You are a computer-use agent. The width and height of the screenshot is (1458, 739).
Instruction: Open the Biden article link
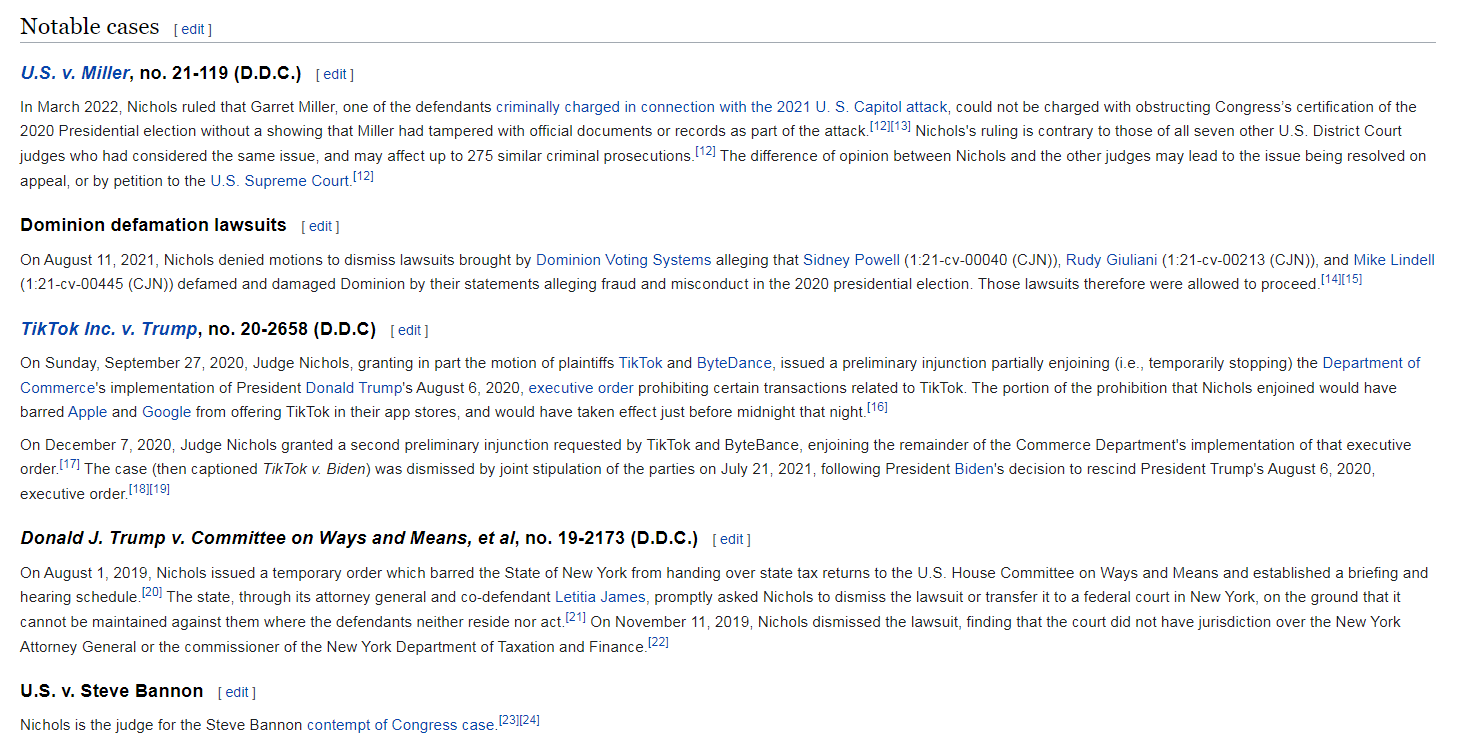pyautogui.click(x=974, y=469)
